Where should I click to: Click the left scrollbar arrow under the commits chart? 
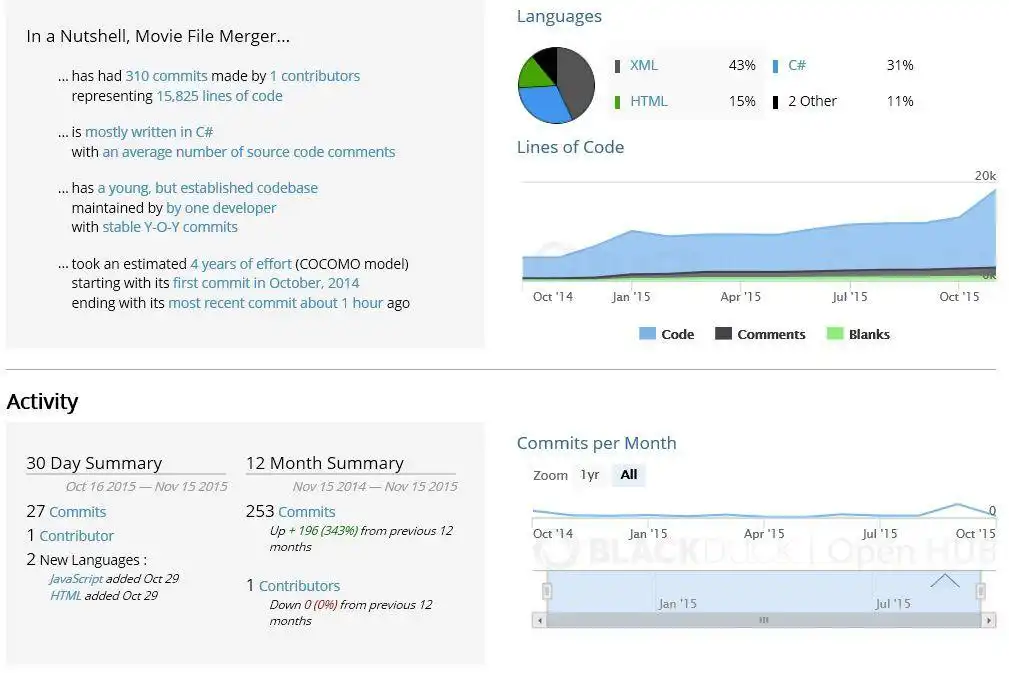540,620
